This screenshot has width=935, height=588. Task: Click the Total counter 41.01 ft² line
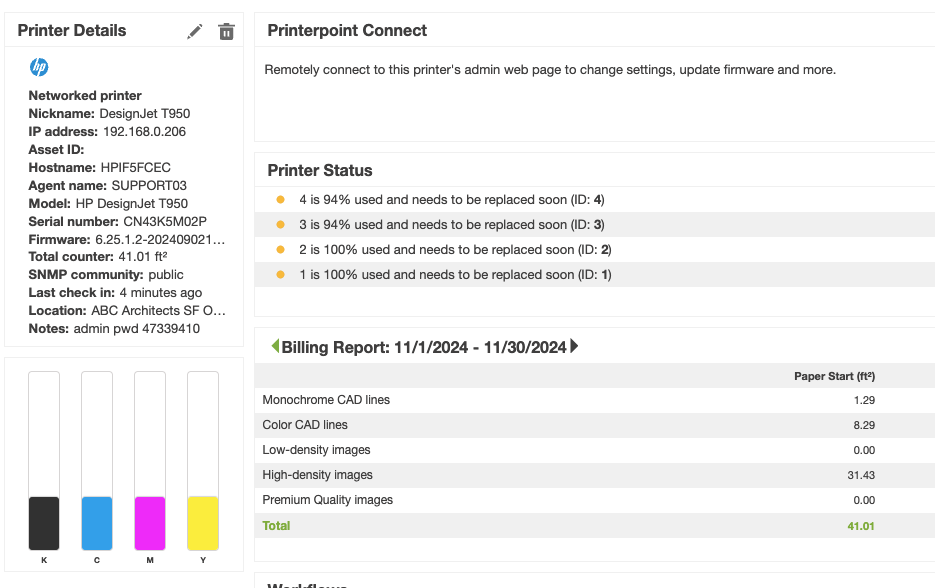[x=98, y=256]
